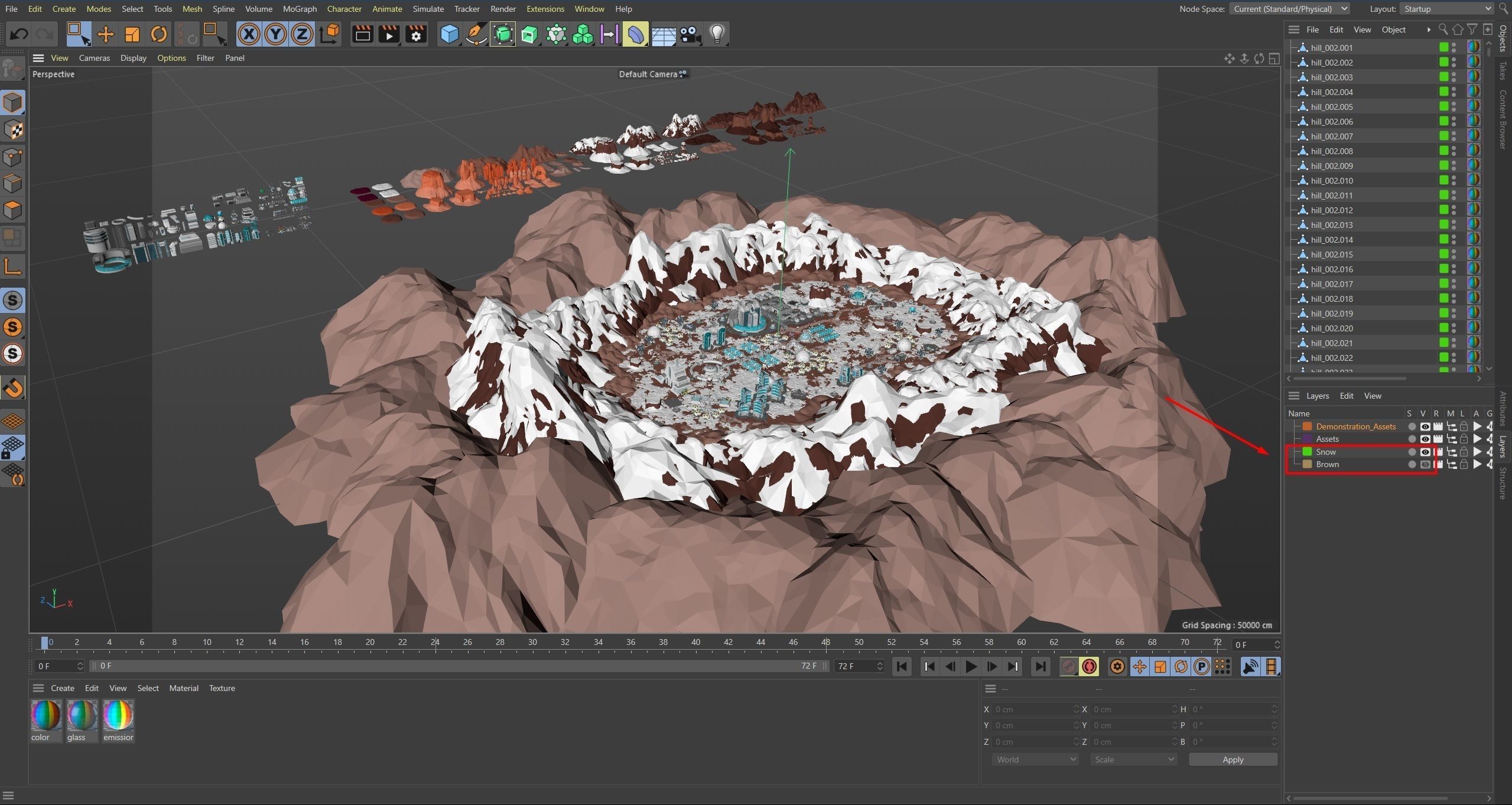1512x805 pixels.
Task: Toggle Enable Snap magnet icon
Action: tap(13, 388)
